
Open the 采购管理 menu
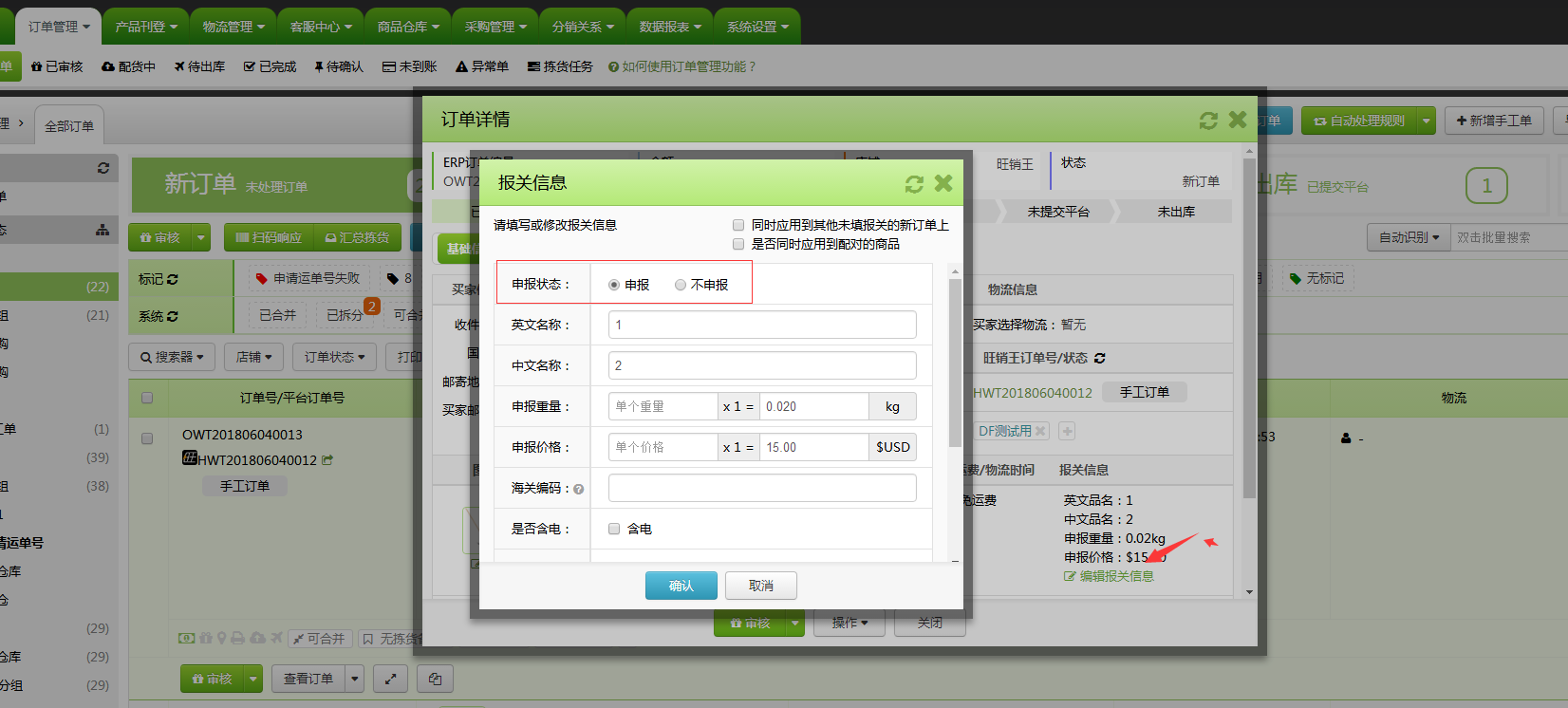(x=495, y=27)
